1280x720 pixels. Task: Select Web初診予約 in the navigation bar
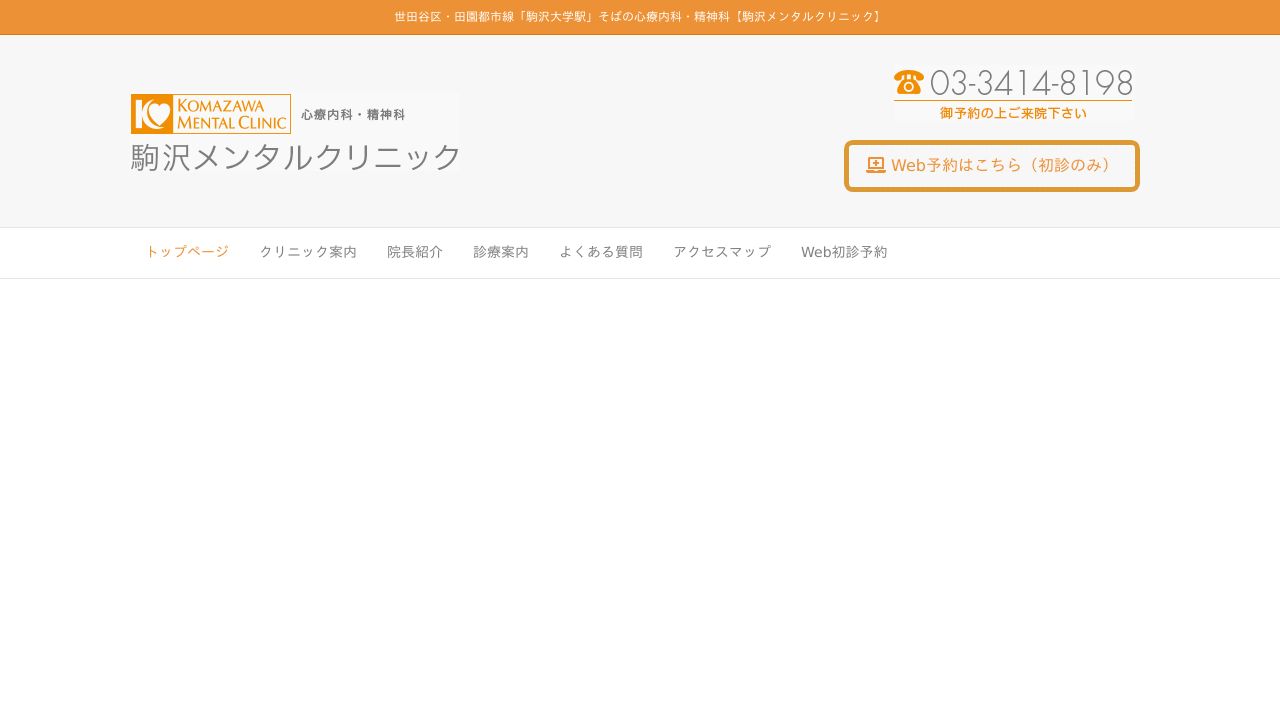click(844, 252)
